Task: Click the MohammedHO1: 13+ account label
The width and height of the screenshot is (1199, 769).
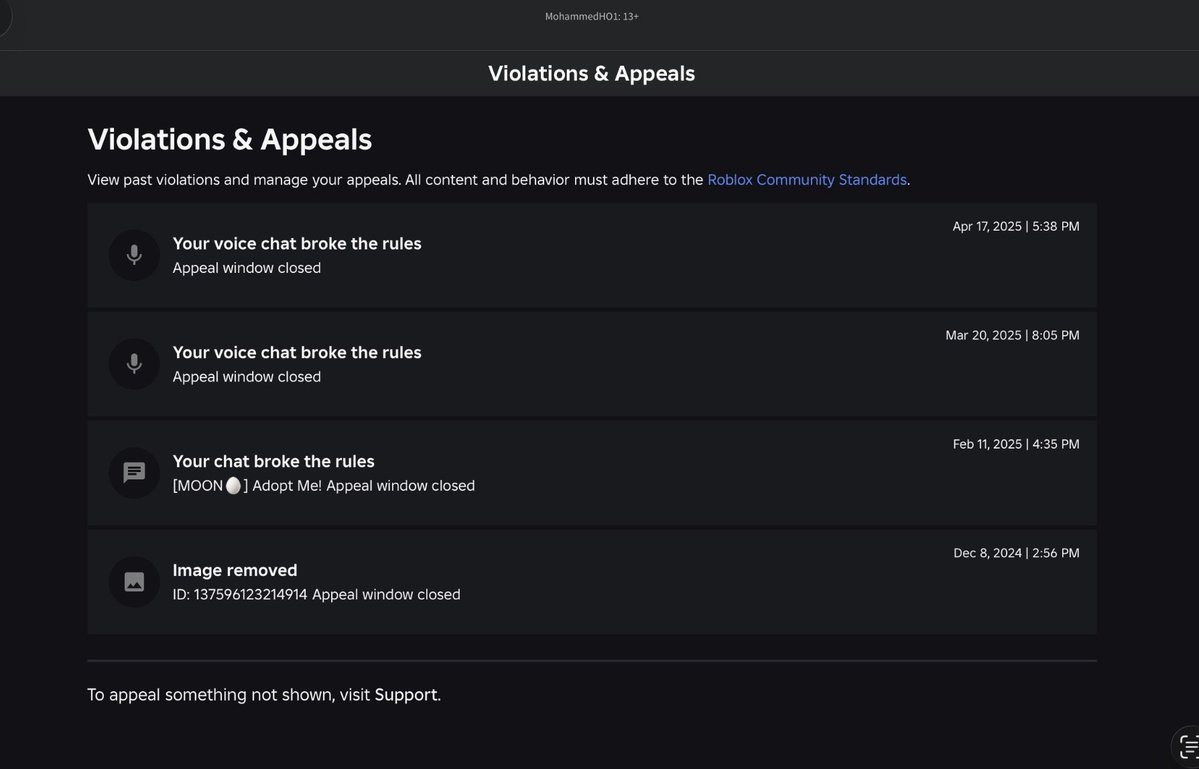Action: click(592, 16)
